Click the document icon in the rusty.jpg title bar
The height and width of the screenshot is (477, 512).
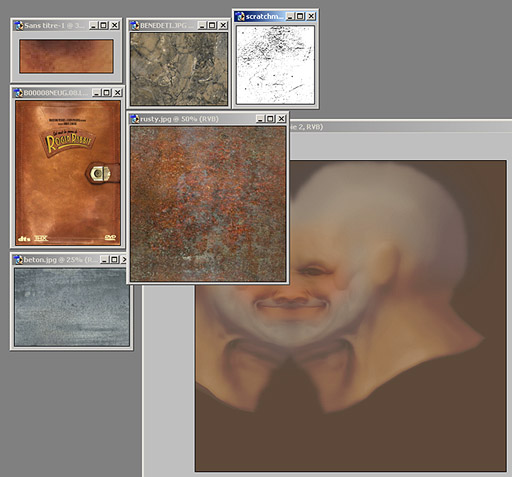135,119
